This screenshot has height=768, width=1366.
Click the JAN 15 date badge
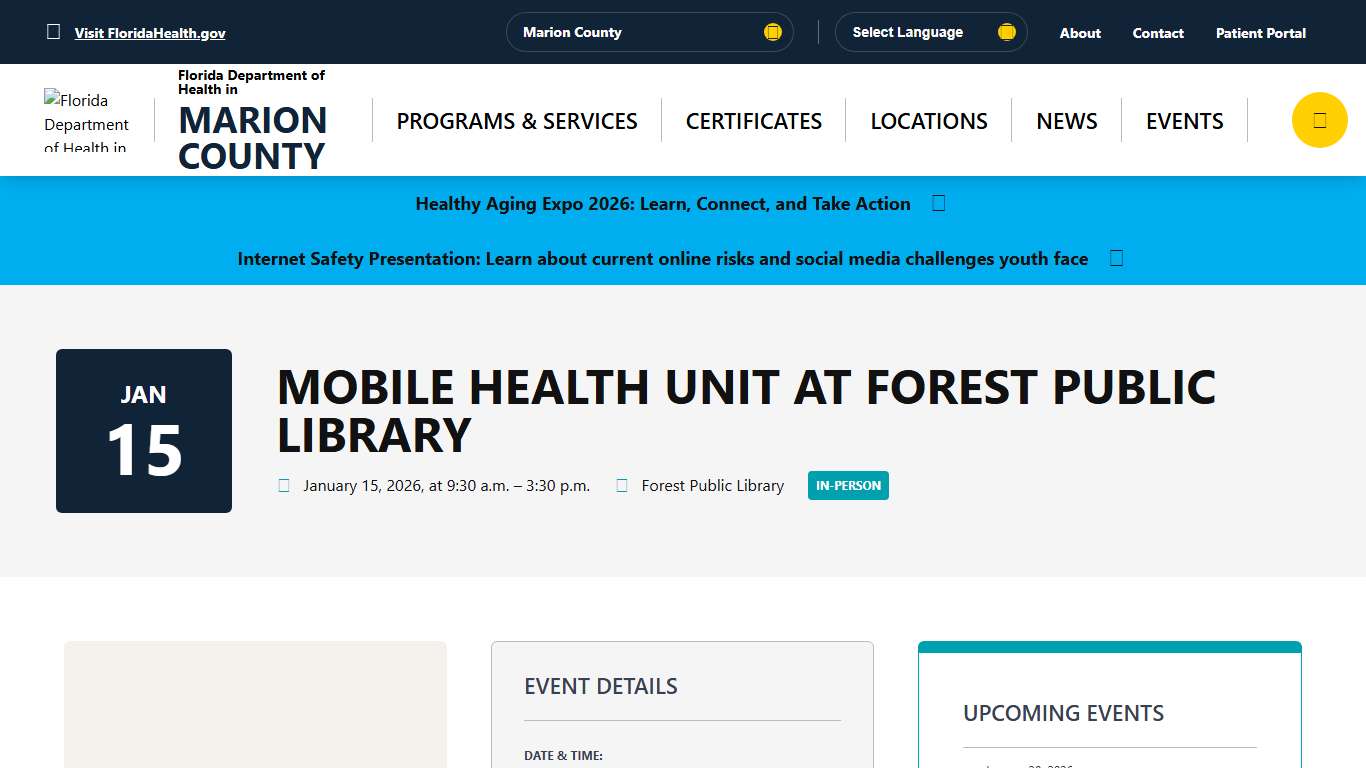(x=143, y=430)
